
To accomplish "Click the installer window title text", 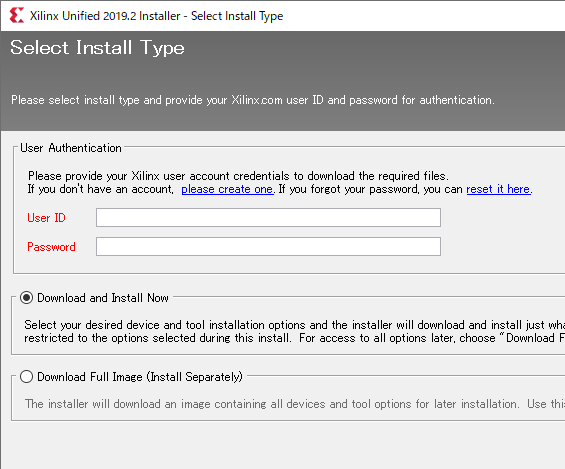I will [x=156, y=16].
